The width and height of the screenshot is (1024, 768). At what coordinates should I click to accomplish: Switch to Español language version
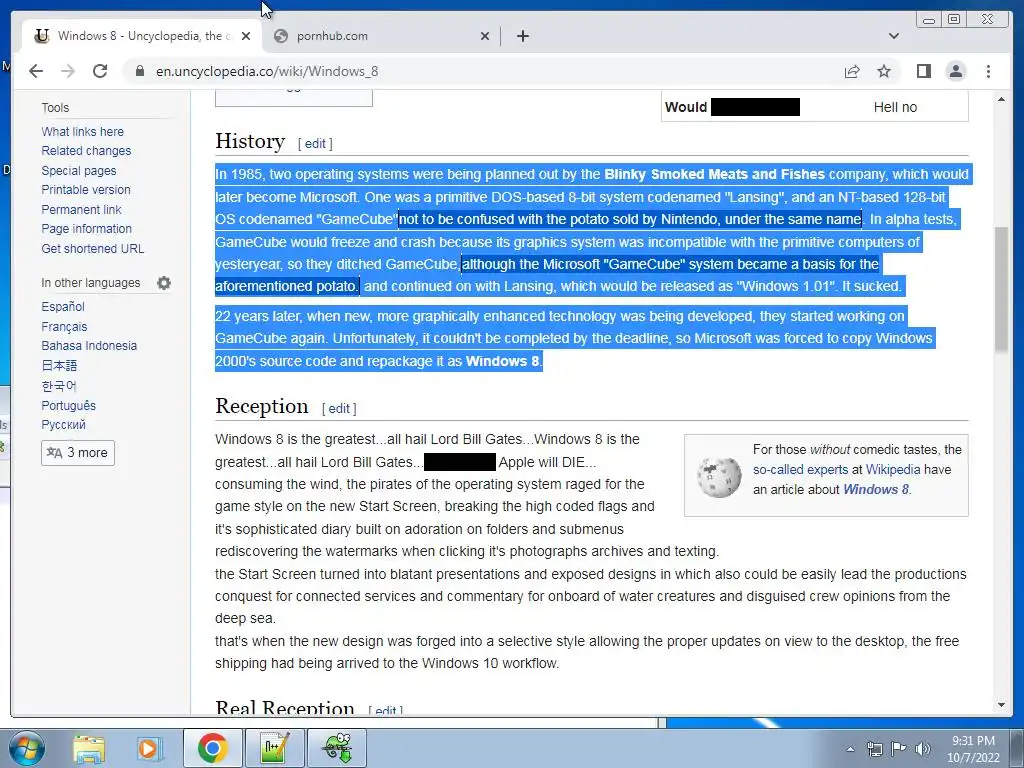[63, 306]
